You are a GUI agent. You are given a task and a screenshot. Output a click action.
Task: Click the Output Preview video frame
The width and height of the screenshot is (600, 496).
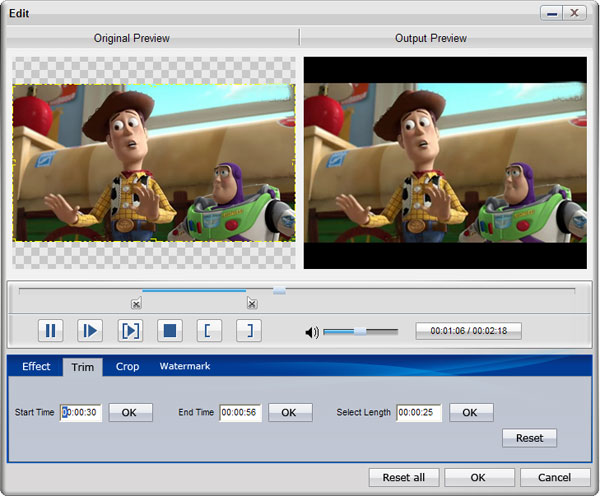(445, 163)
